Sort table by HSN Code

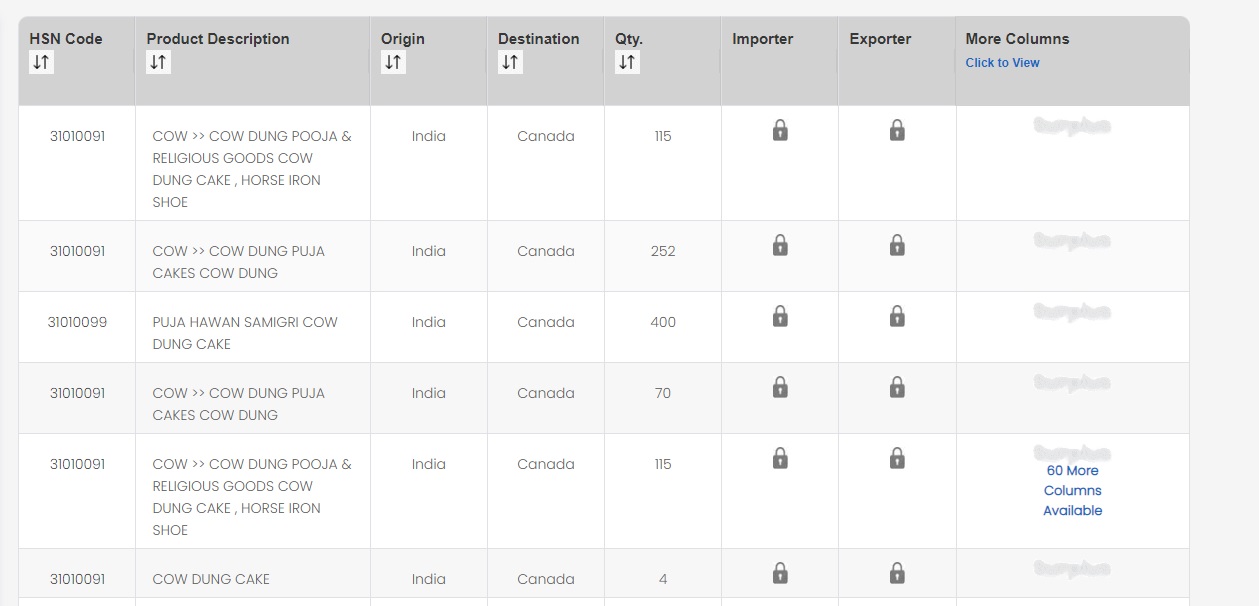point(41,62)
